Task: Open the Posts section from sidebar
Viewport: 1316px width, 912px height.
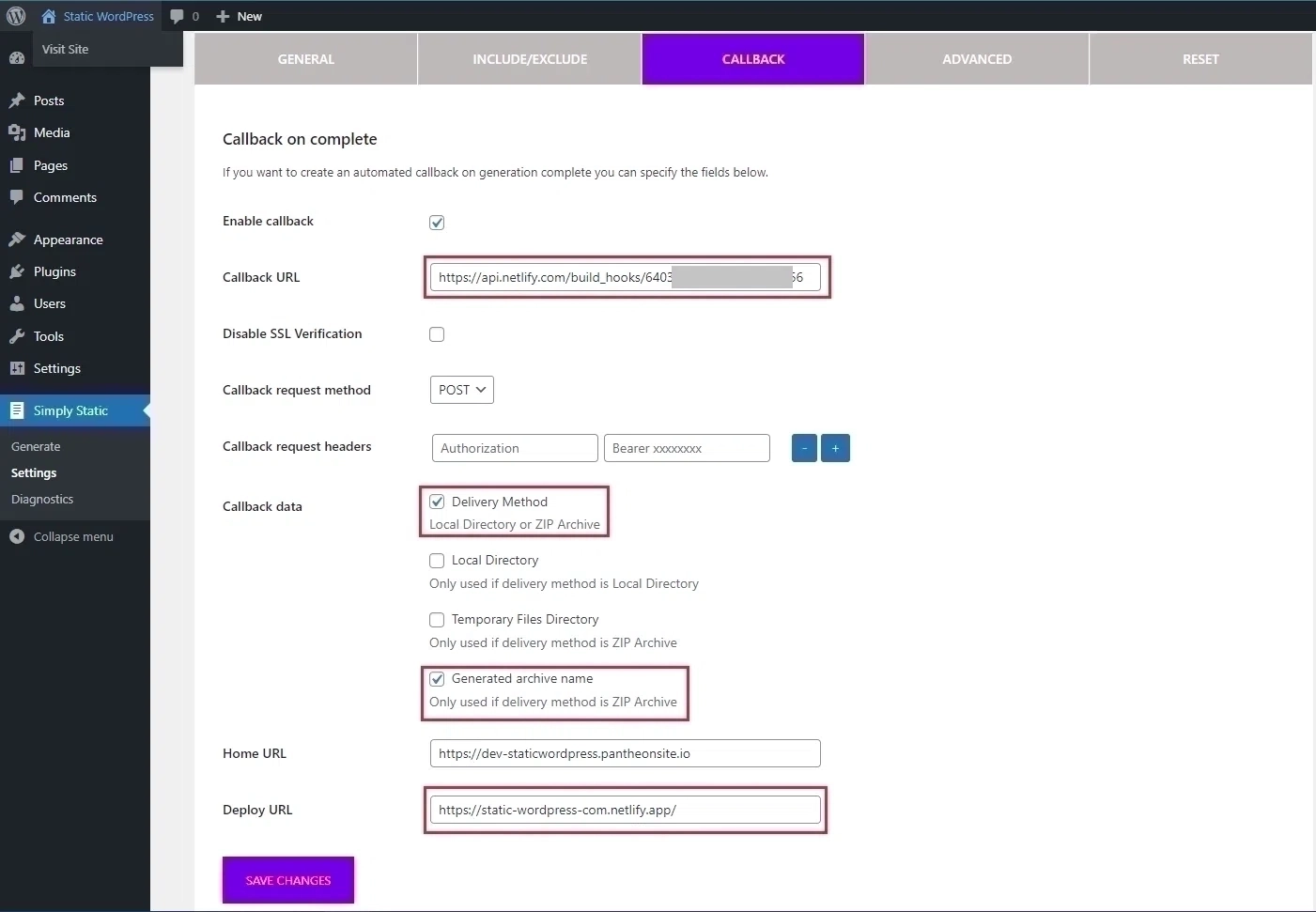Action: tap(47, 100)
